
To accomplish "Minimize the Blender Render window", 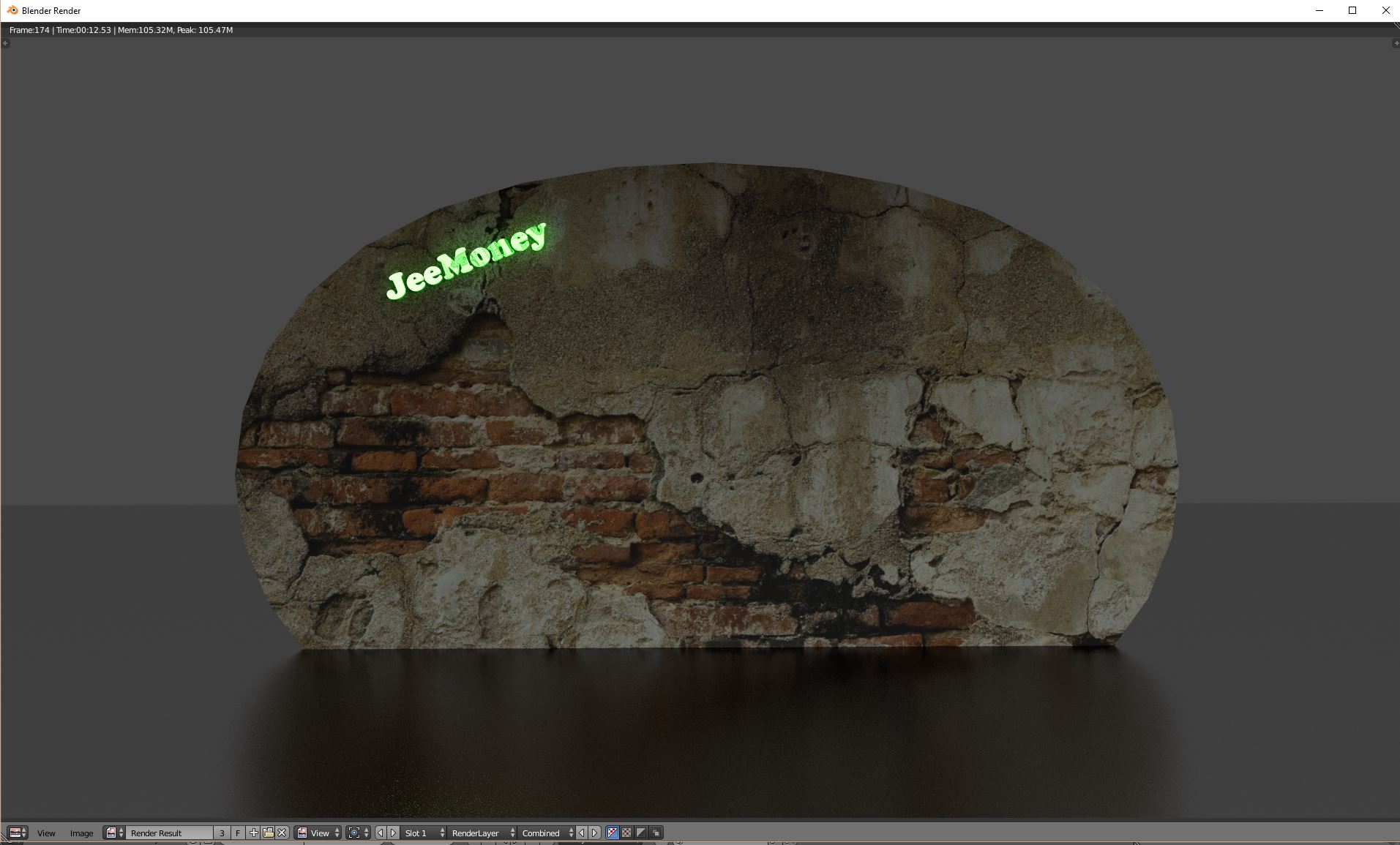I will pyautogui.click(x=1319, y=10).
